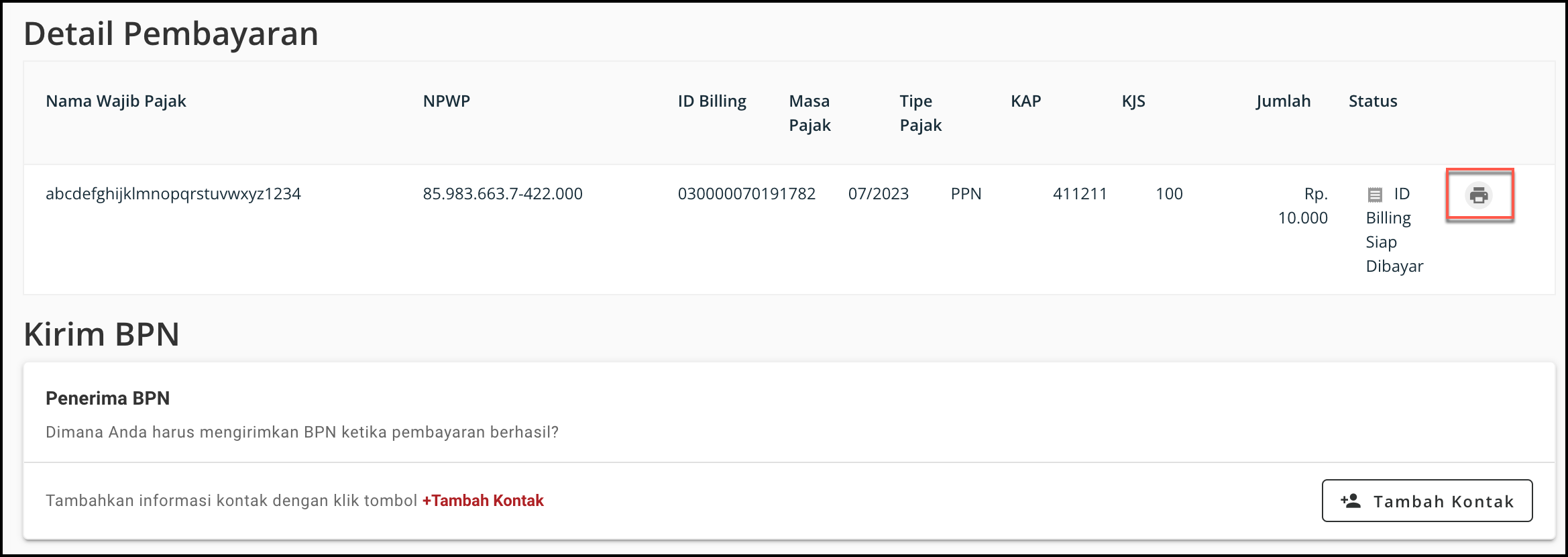Select the Jumlah column header
The image size is (1568, 557).
(1283, 101)
